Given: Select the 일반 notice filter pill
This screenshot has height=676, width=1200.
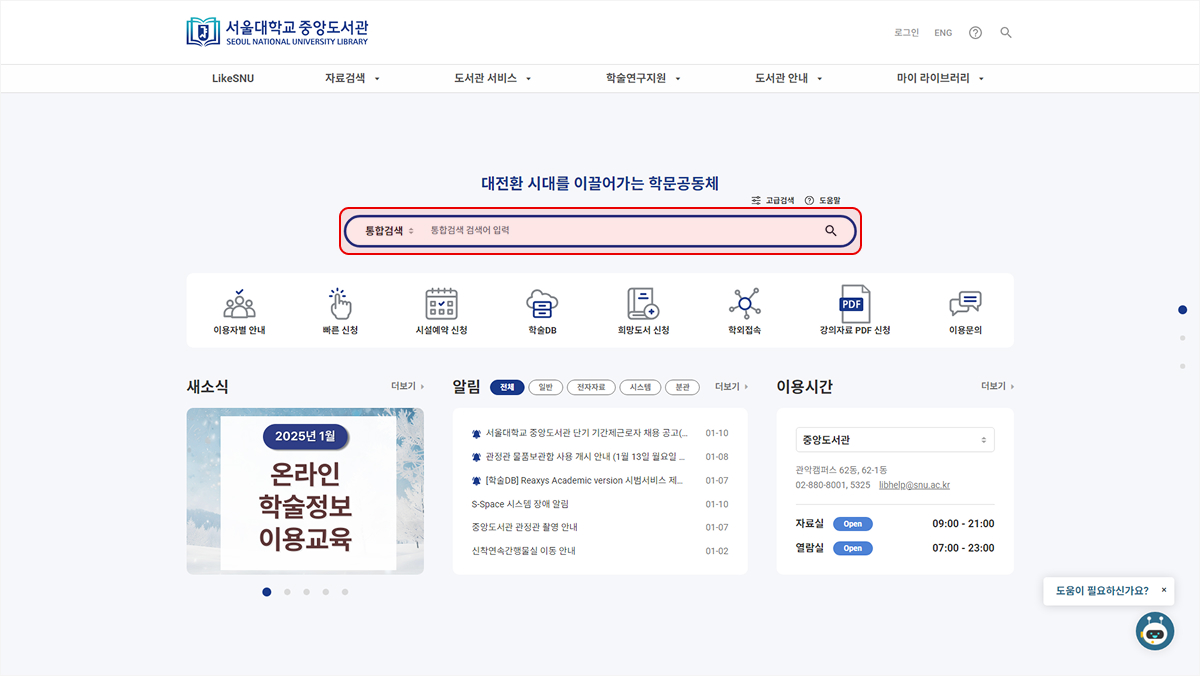Looking at the screenshot, I should [545, 387].
